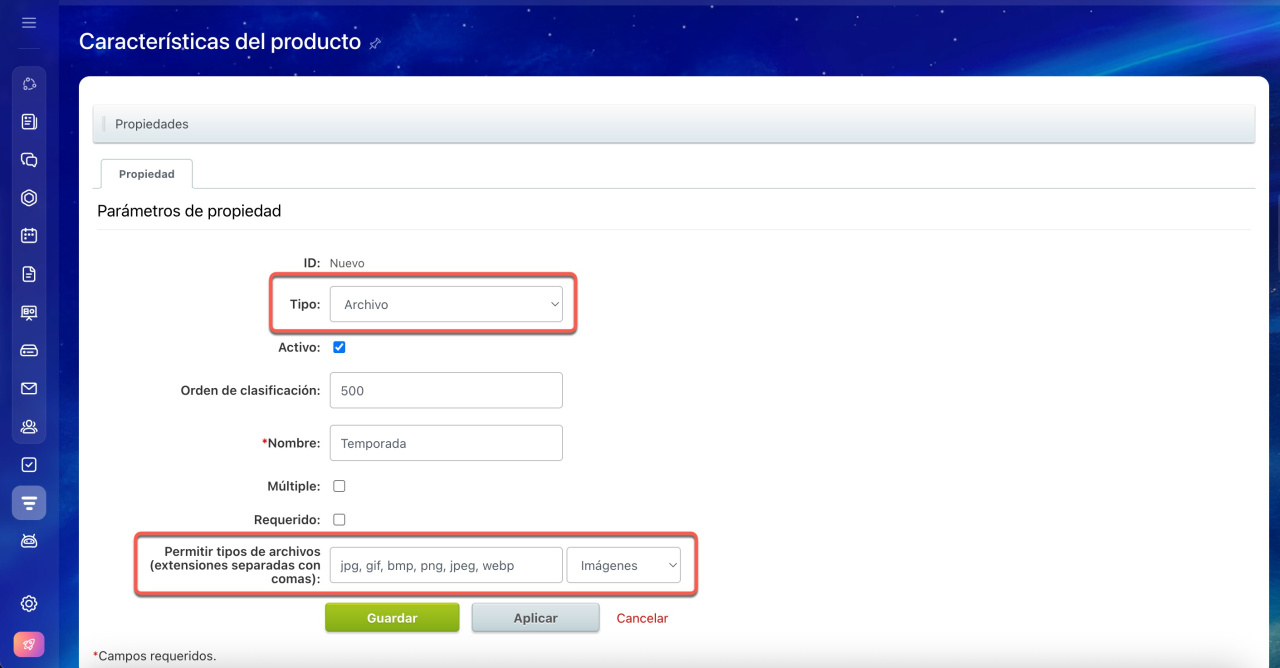This screenshot has height=668, width=1280.
Task: Uncheck the Activo checkbox
Action: coord(339,347)
